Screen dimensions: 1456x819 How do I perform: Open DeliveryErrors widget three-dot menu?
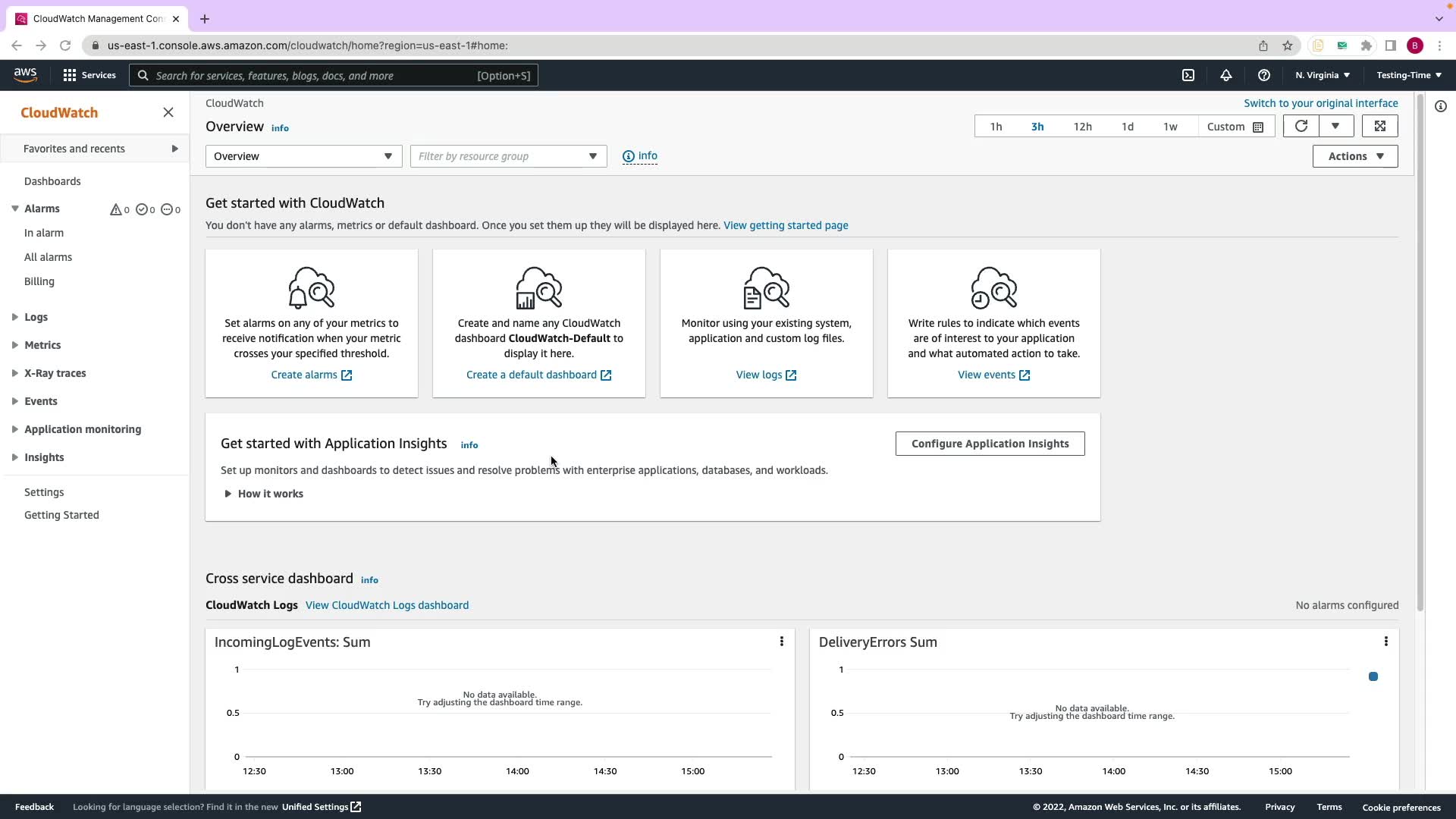[1386, 642]
